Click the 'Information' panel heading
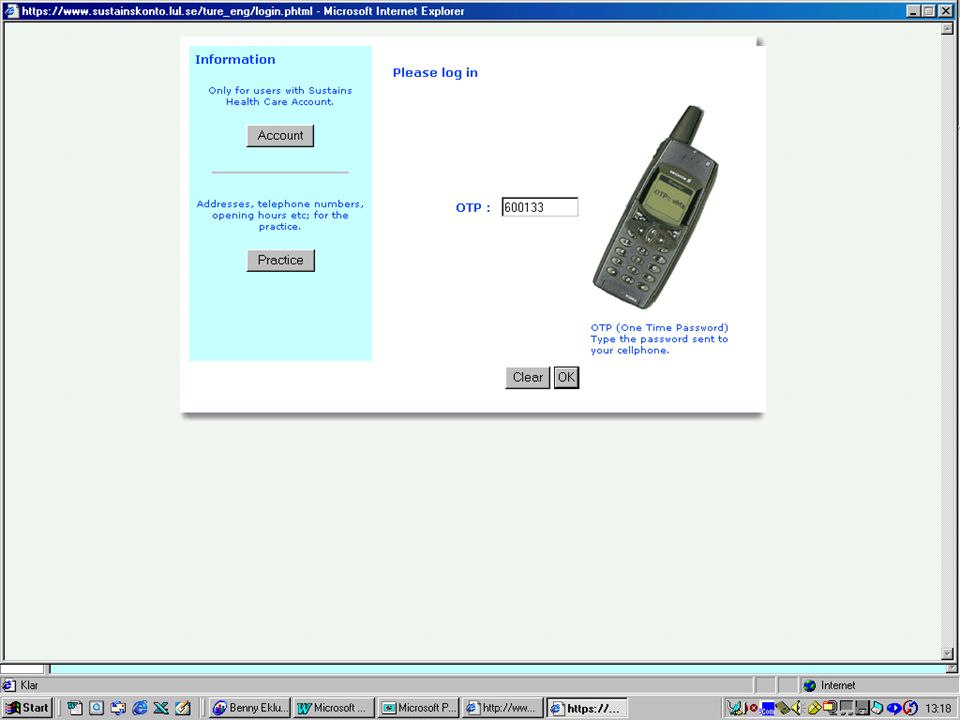The width and height of the screenshot is (960, 720). pyautogui.click(x=235, y=59)
